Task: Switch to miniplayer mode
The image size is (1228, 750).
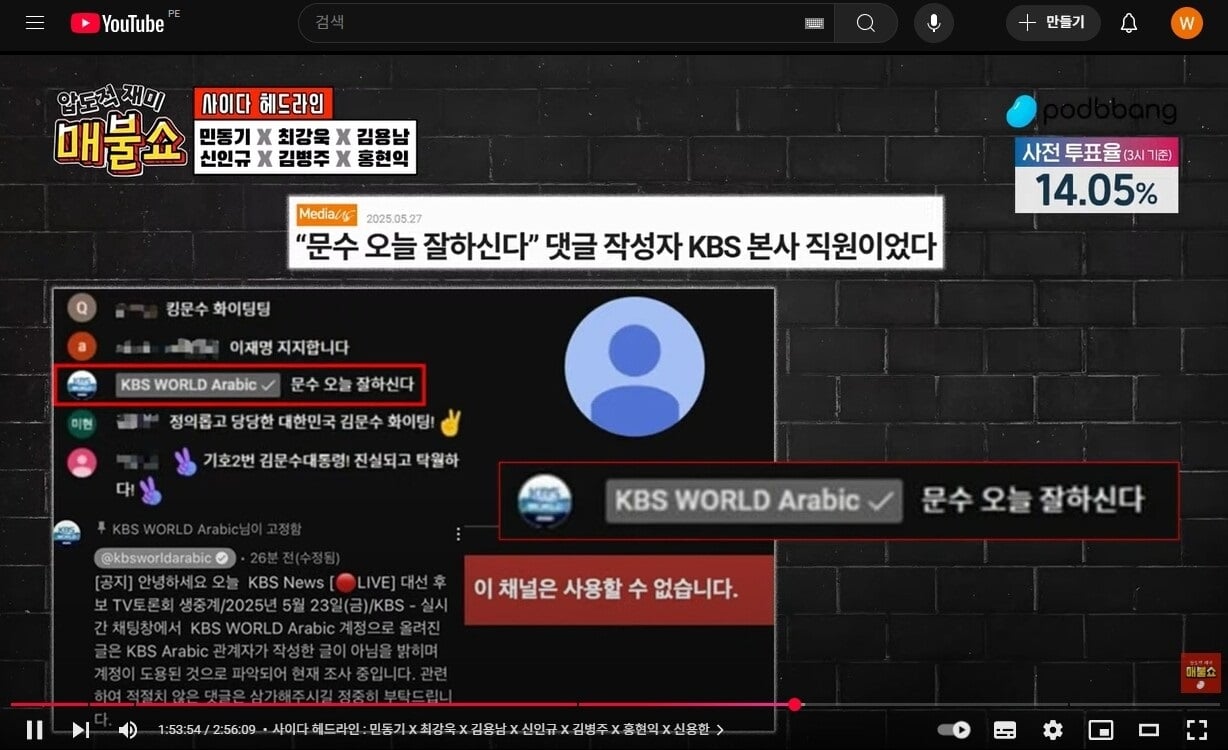Action: pyautogui.click(x=1101, y=730)
